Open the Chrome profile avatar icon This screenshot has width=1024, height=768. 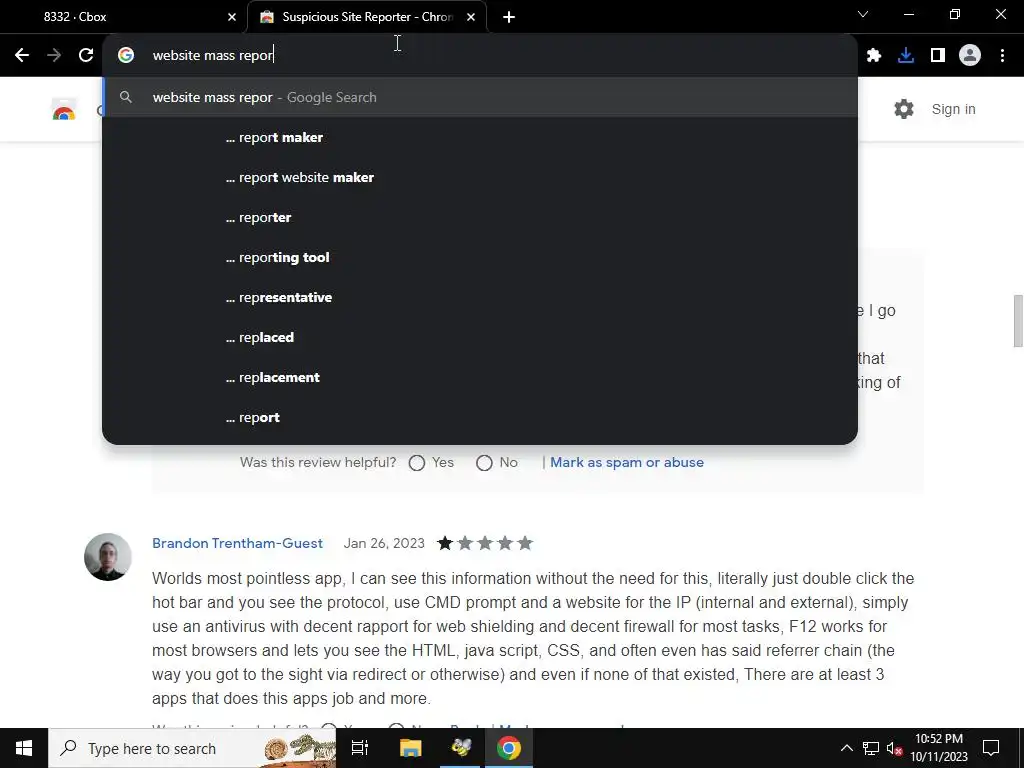(970, 56)
